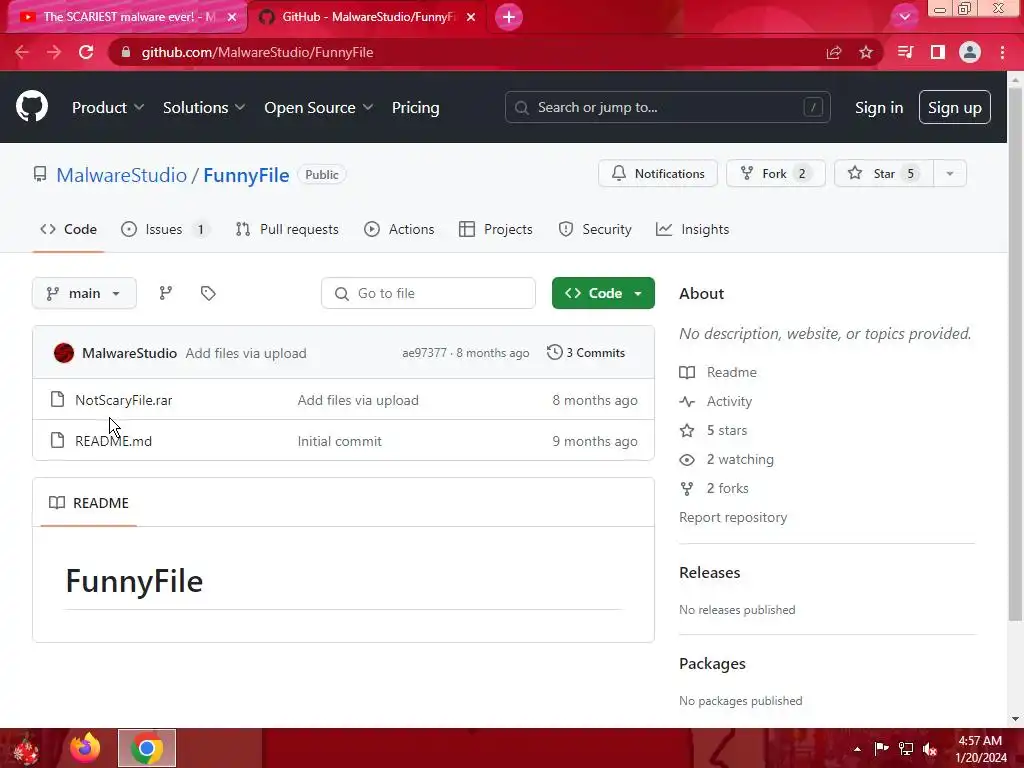Reload the page with the refresh icon
The width and height of the screenshot is (1024, 768).
[x=86, y=52]
